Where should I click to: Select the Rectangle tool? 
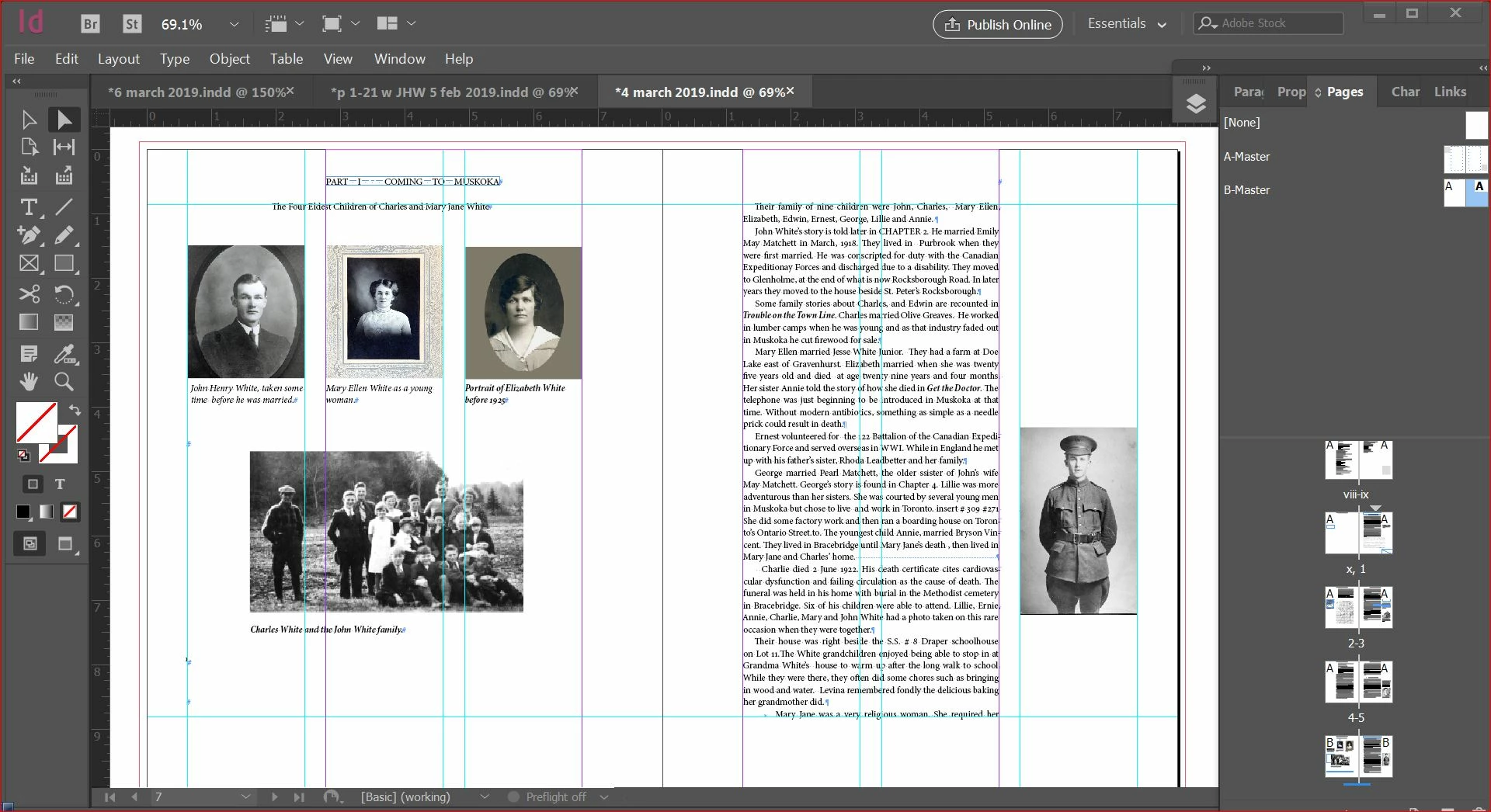[x=64, y=264]
